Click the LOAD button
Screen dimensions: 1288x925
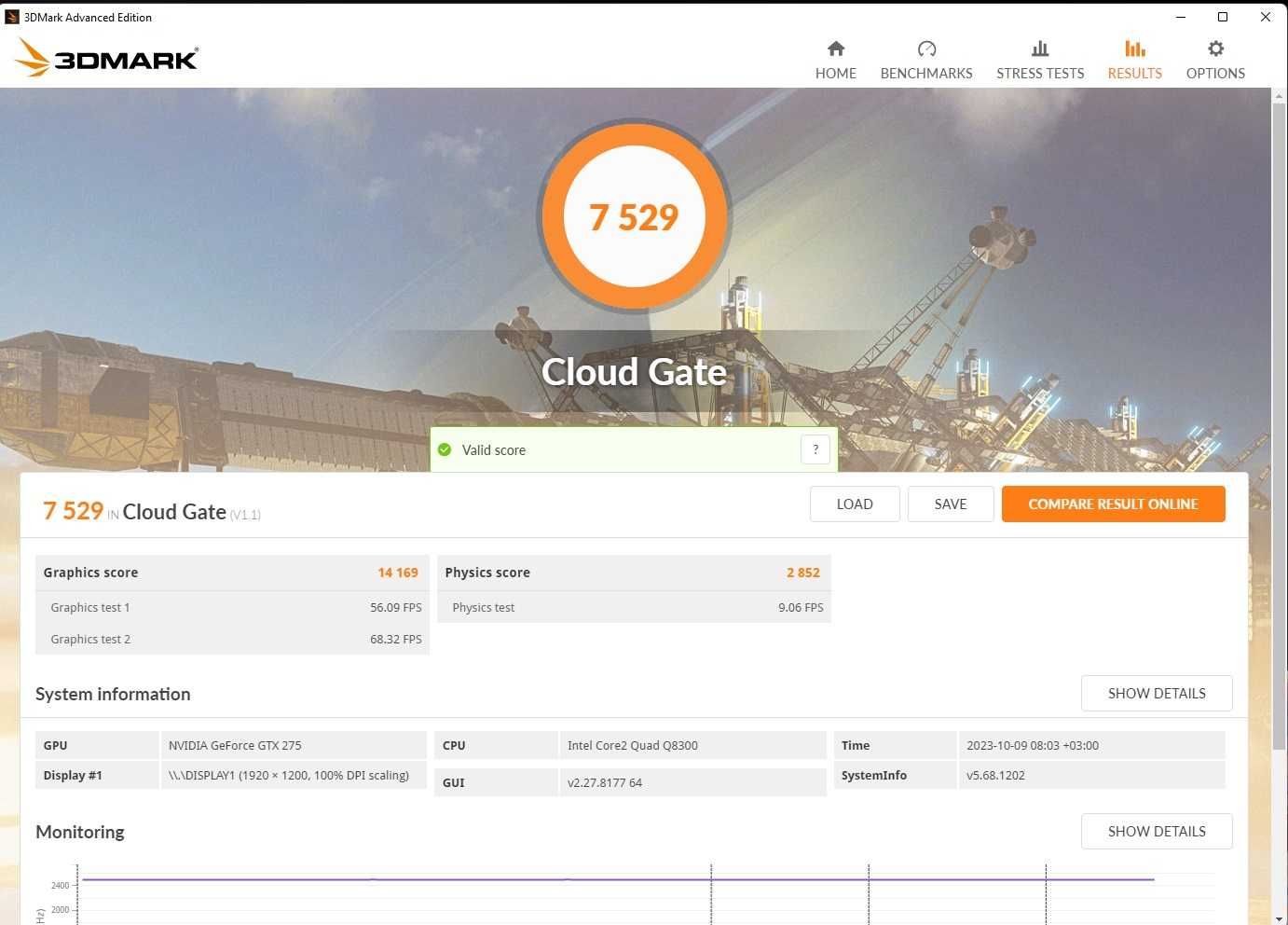(855, 504)
